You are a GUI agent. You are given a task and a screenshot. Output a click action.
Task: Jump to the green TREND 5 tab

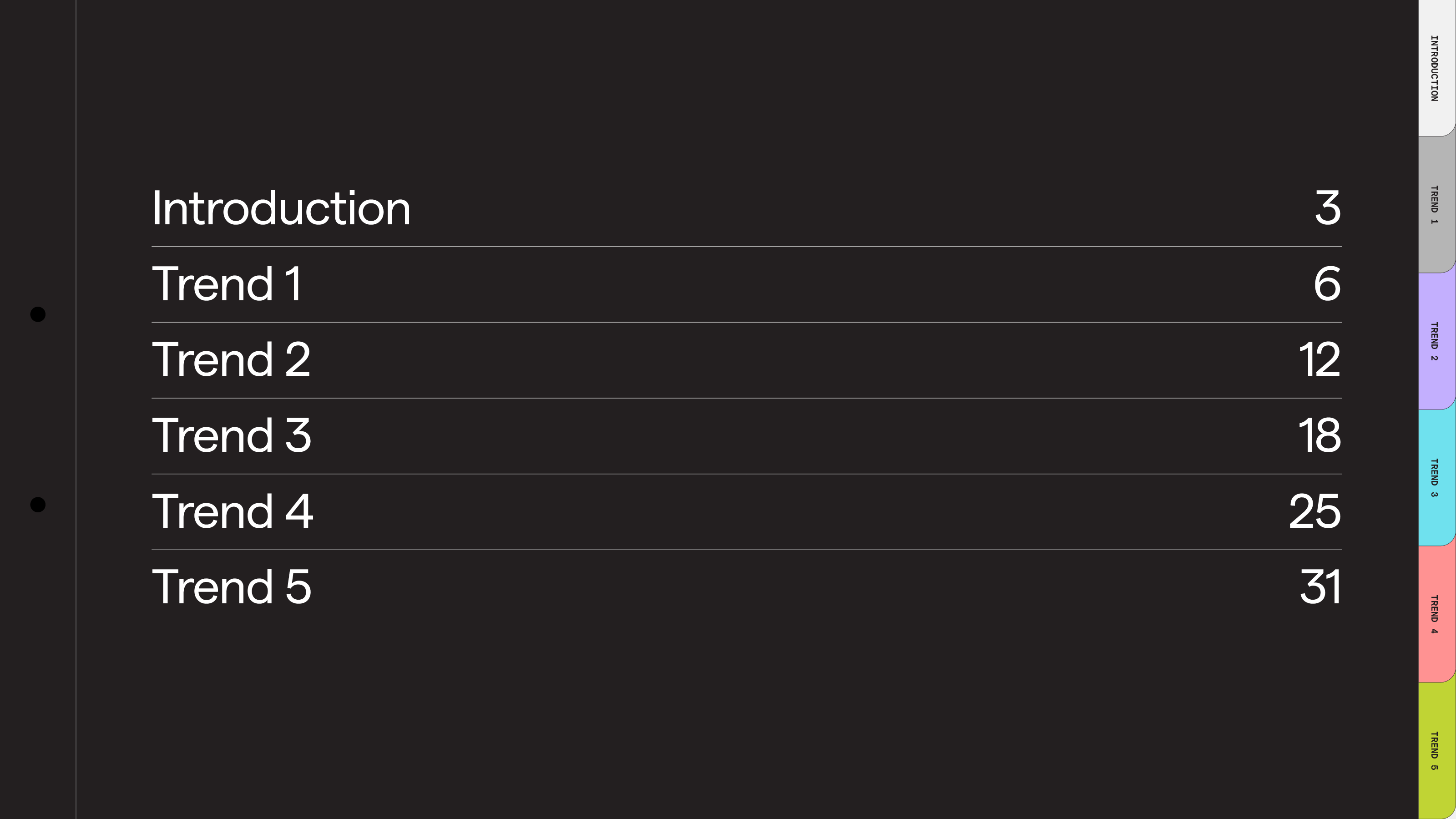coord(1435,751)
